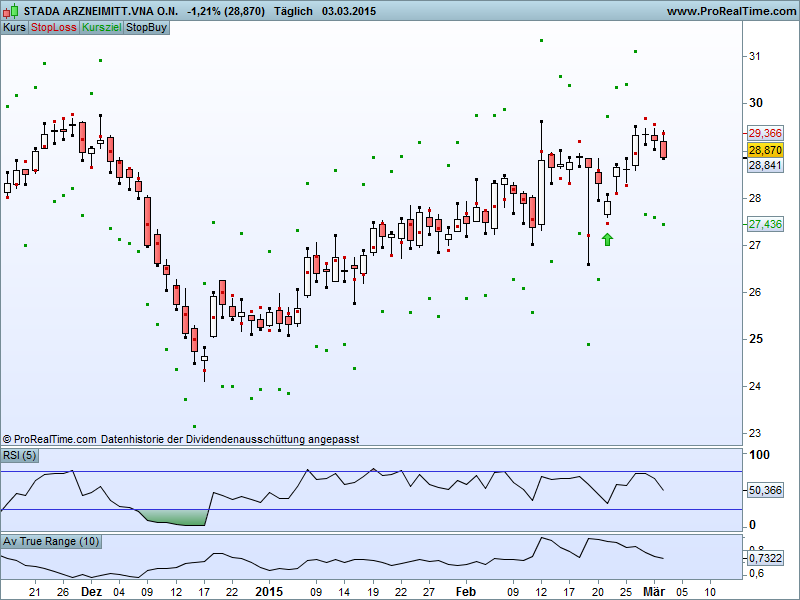Image resolution: width=800 pixels, height=600 pixels.
Task: Click the candlestick chart icon beside the title
Action: 12,11
